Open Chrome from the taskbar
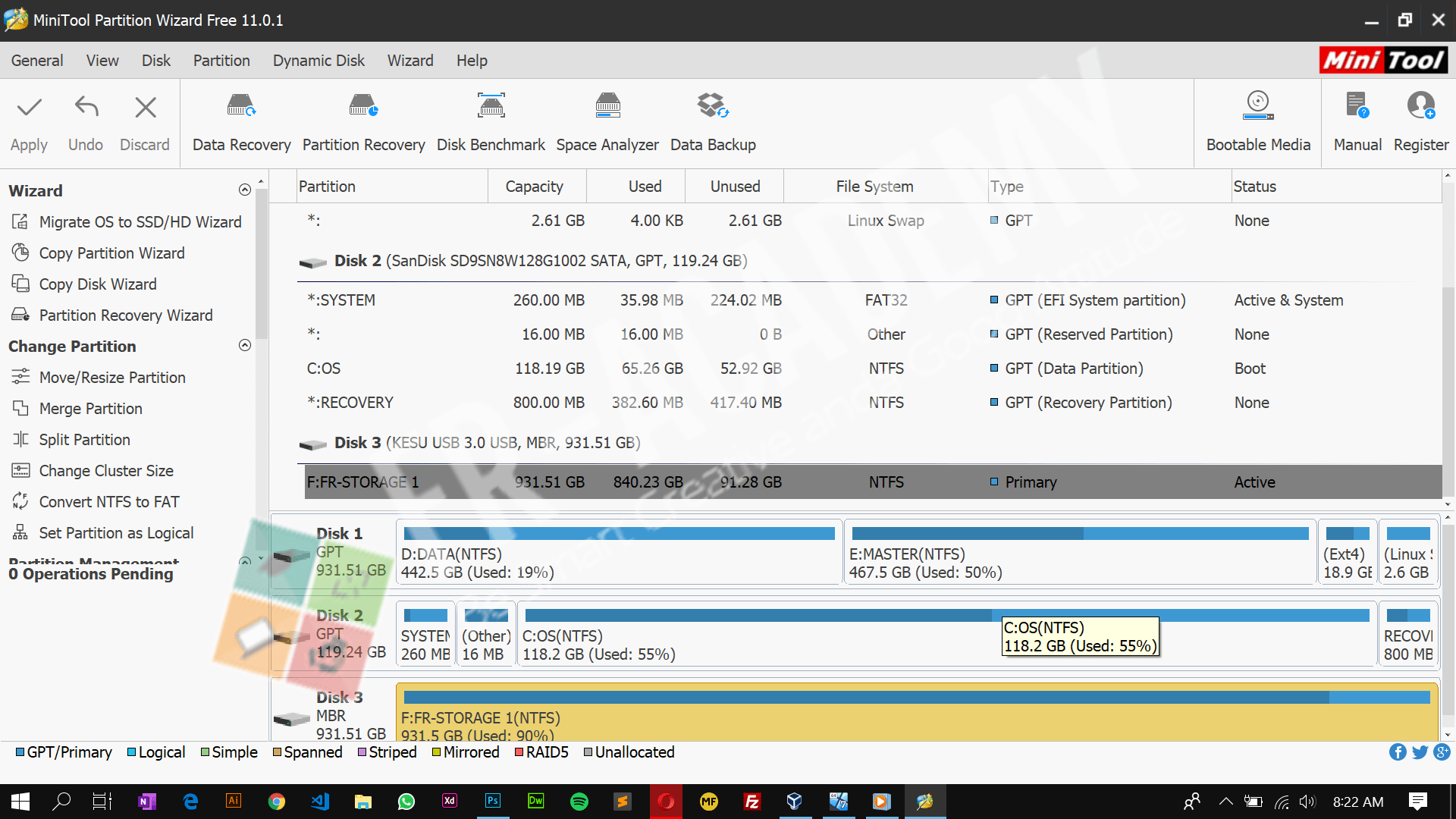Screen dimensions: 1456x819 point(277,802)
